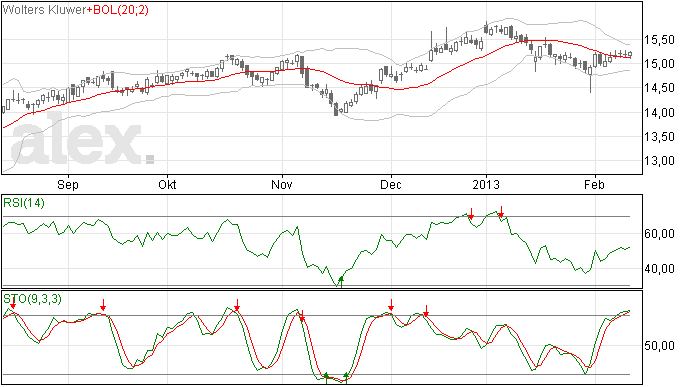Click the RSI(14) indicator label
Screen dimensions: 690x387
coord(24,203)
